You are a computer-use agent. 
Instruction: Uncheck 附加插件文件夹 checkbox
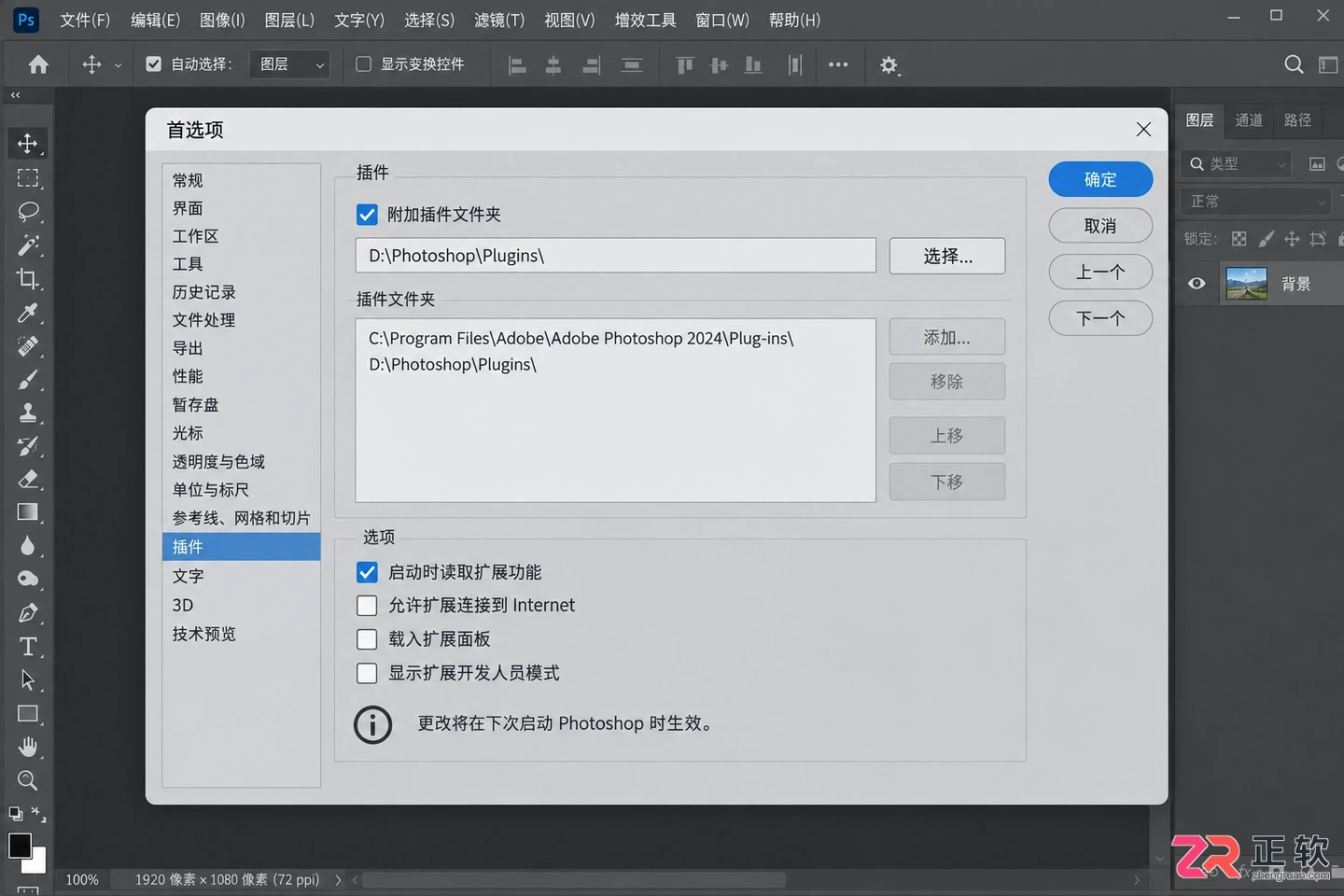pyautogui.click(x=367, y=215)
